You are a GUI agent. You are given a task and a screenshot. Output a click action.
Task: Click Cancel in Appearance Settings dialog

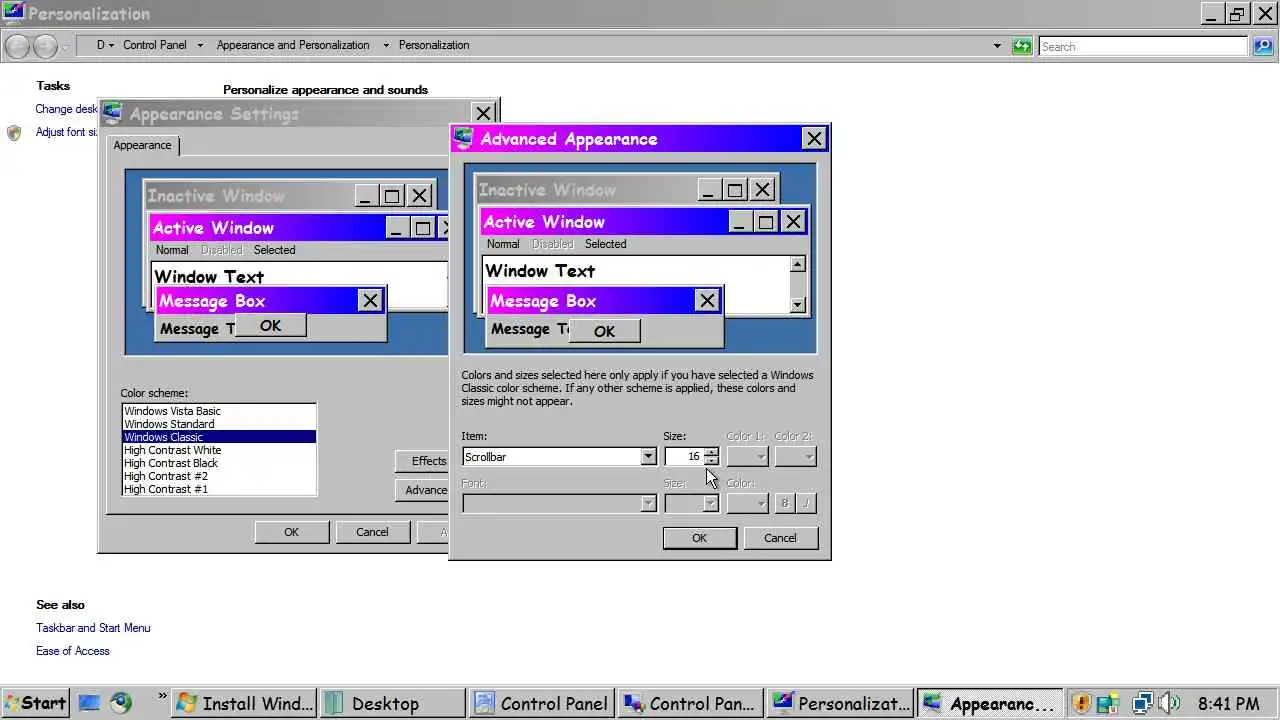pyautogui.click(x=372, y=532)
